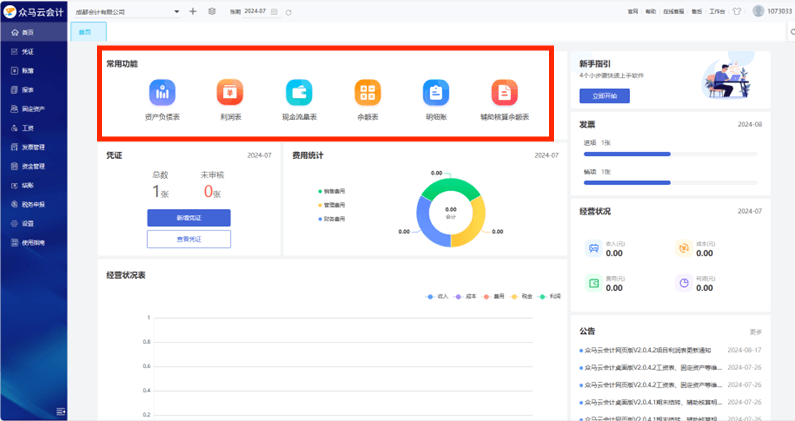Collapse the left sidebar menu
Screen dimensions: 795x421
click(x=61, y=412)
